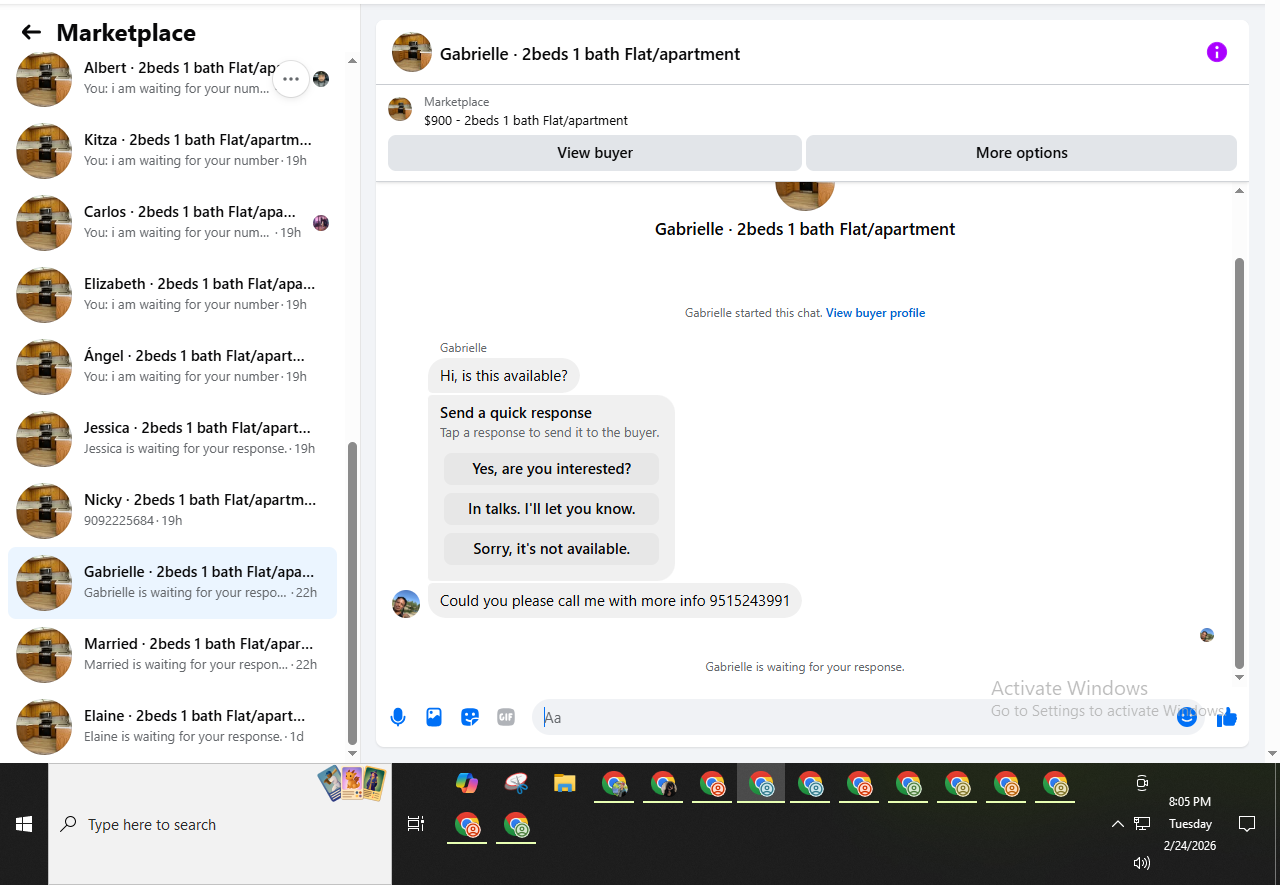The image size is (1280, 885).
Task: Send the quick reply "Sorry, it's not available."
Action: 551,549
